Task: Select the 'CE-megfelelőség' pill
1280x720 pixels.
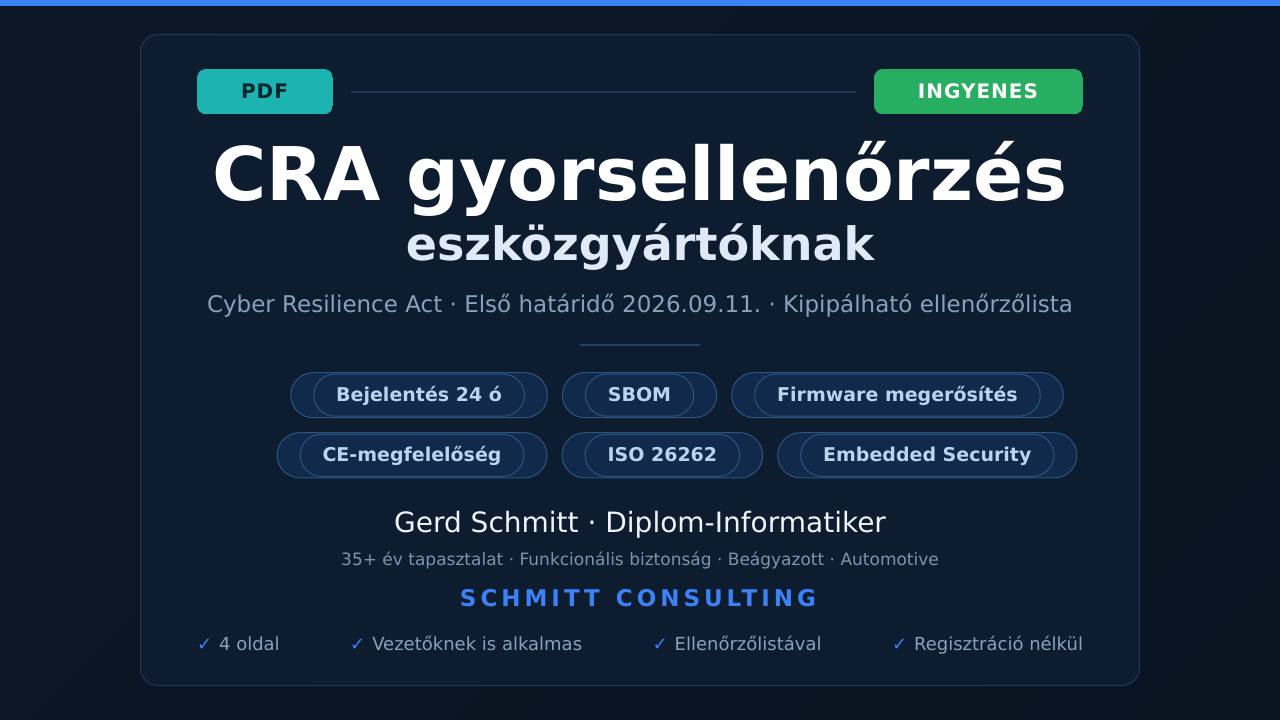Action: (x=412, y=455)
